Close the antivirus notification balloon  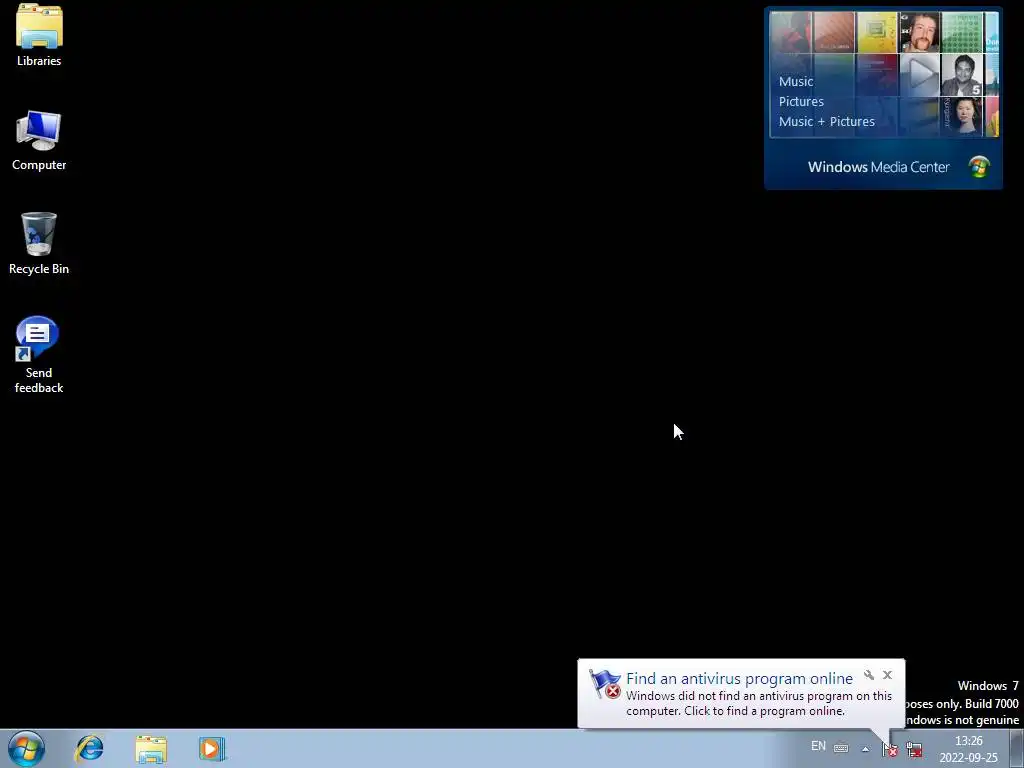pos(887,675)
